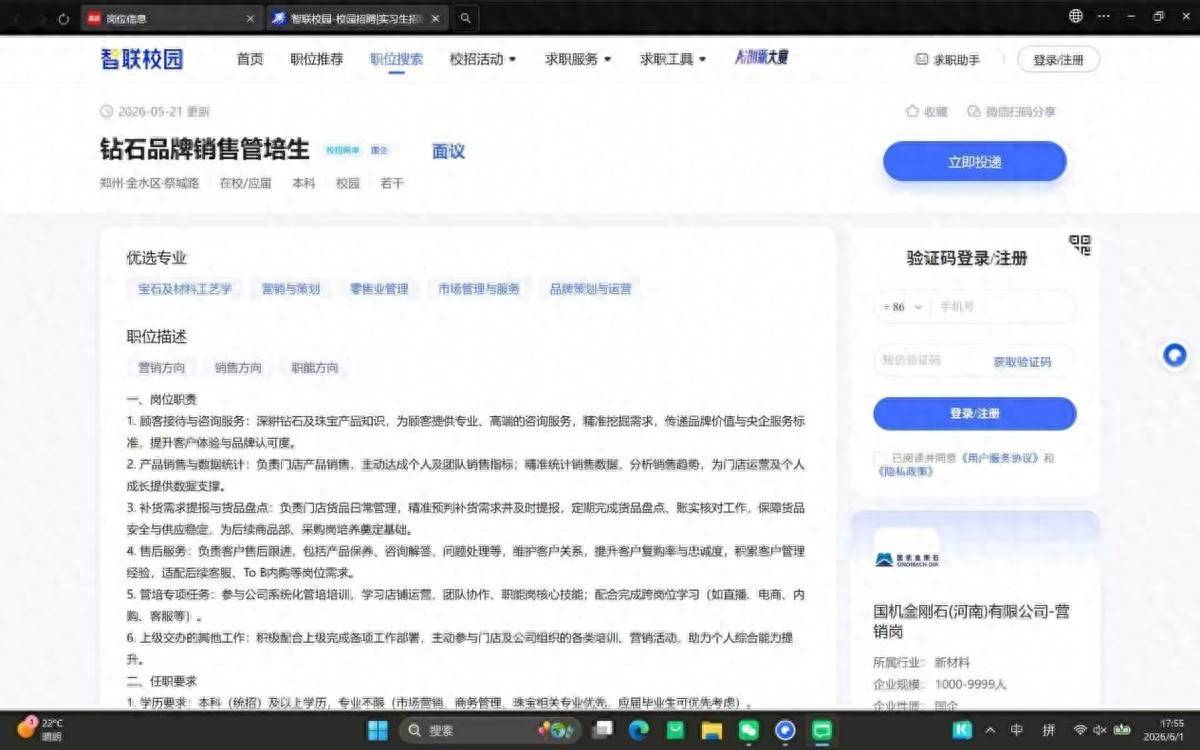Viewport: 1200px width, 750px height.
Task: Open Task View on the taskbar
Action: point(602,730)
